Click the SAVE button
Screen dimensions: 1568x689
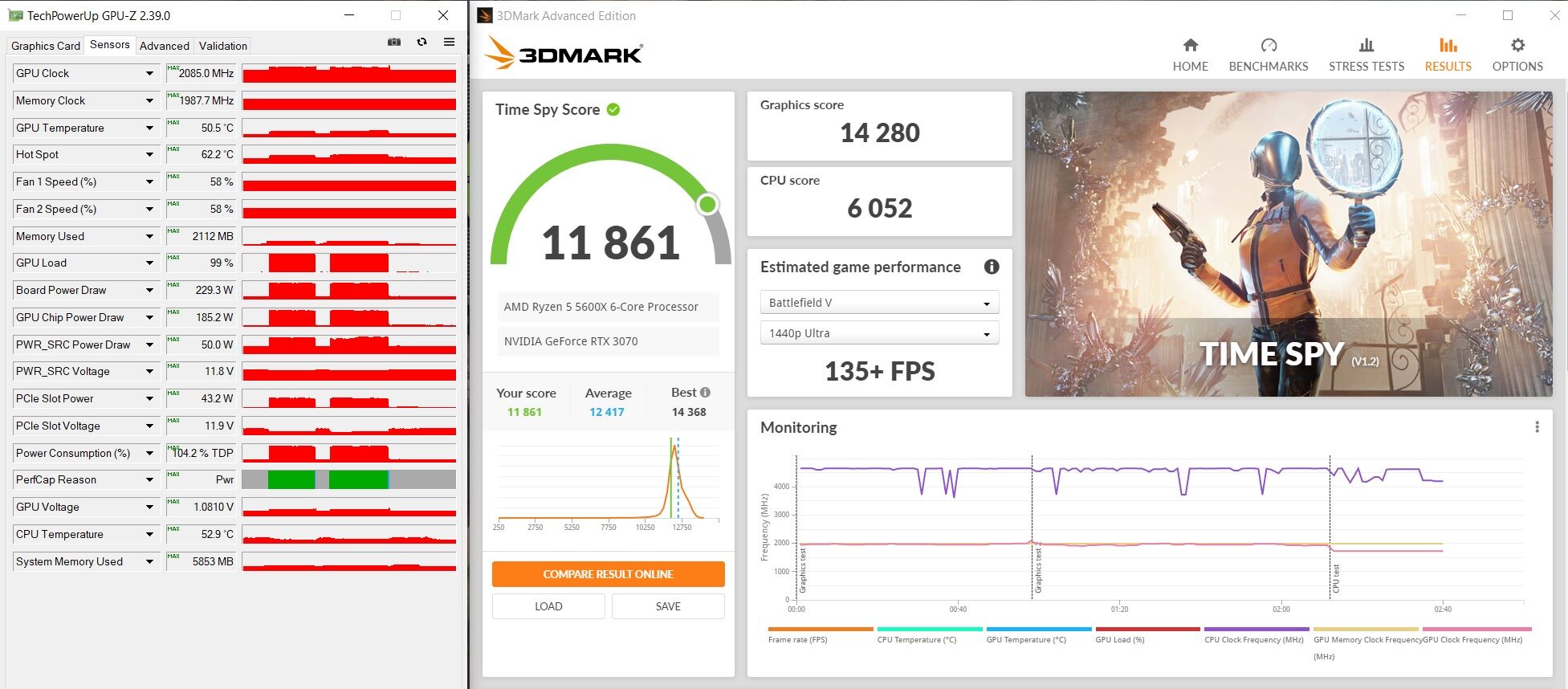tap(668, 606)
